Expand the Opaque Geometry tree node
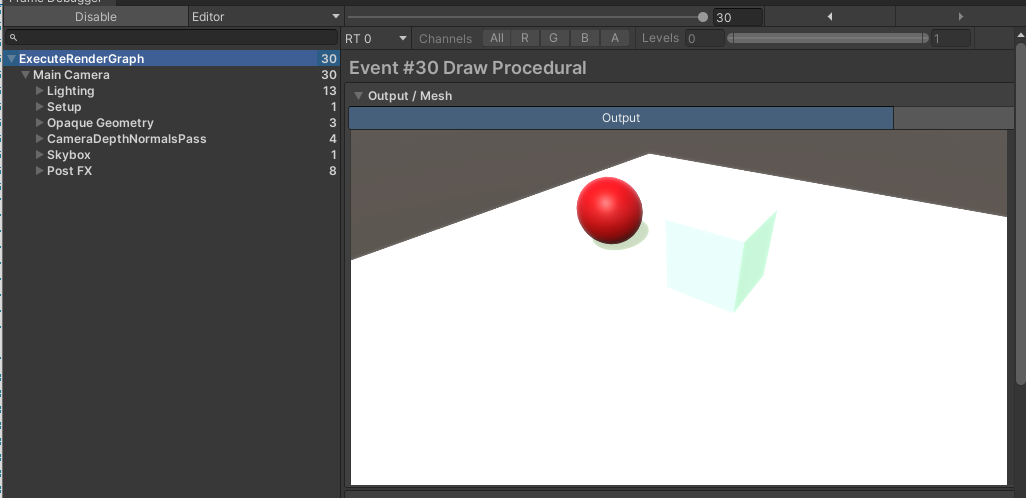1026x498 pixels. (x=40, y=122)
